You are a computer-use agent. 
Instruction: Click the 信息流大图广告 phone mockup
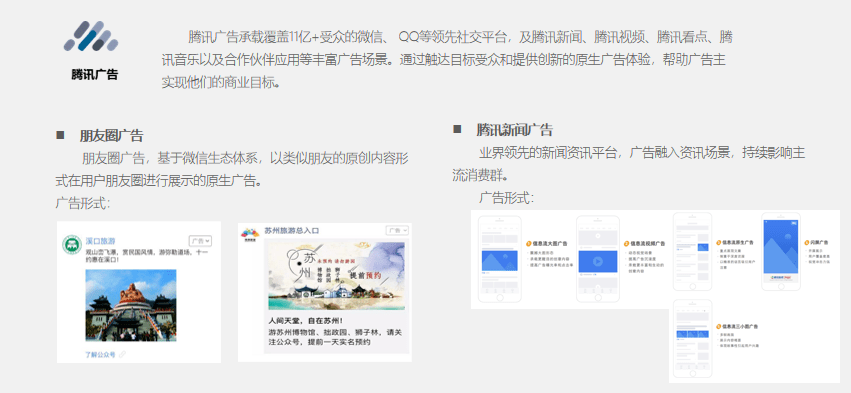pos(499,259)
